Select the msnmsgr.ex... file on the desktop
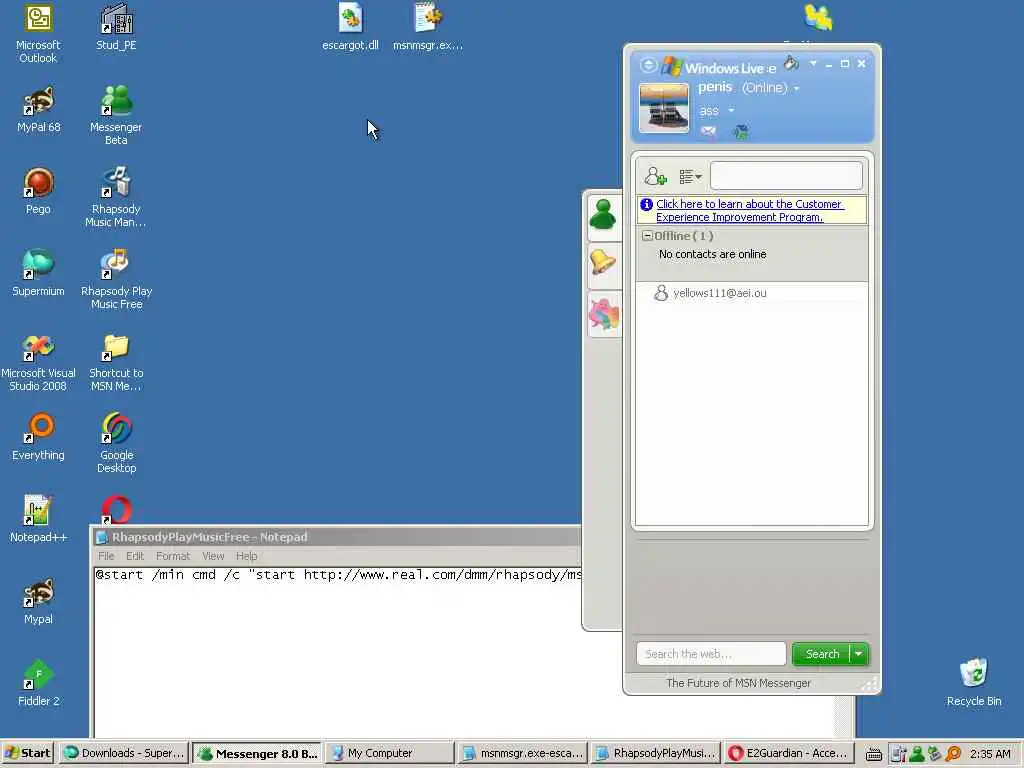 [x=428, y=27]
